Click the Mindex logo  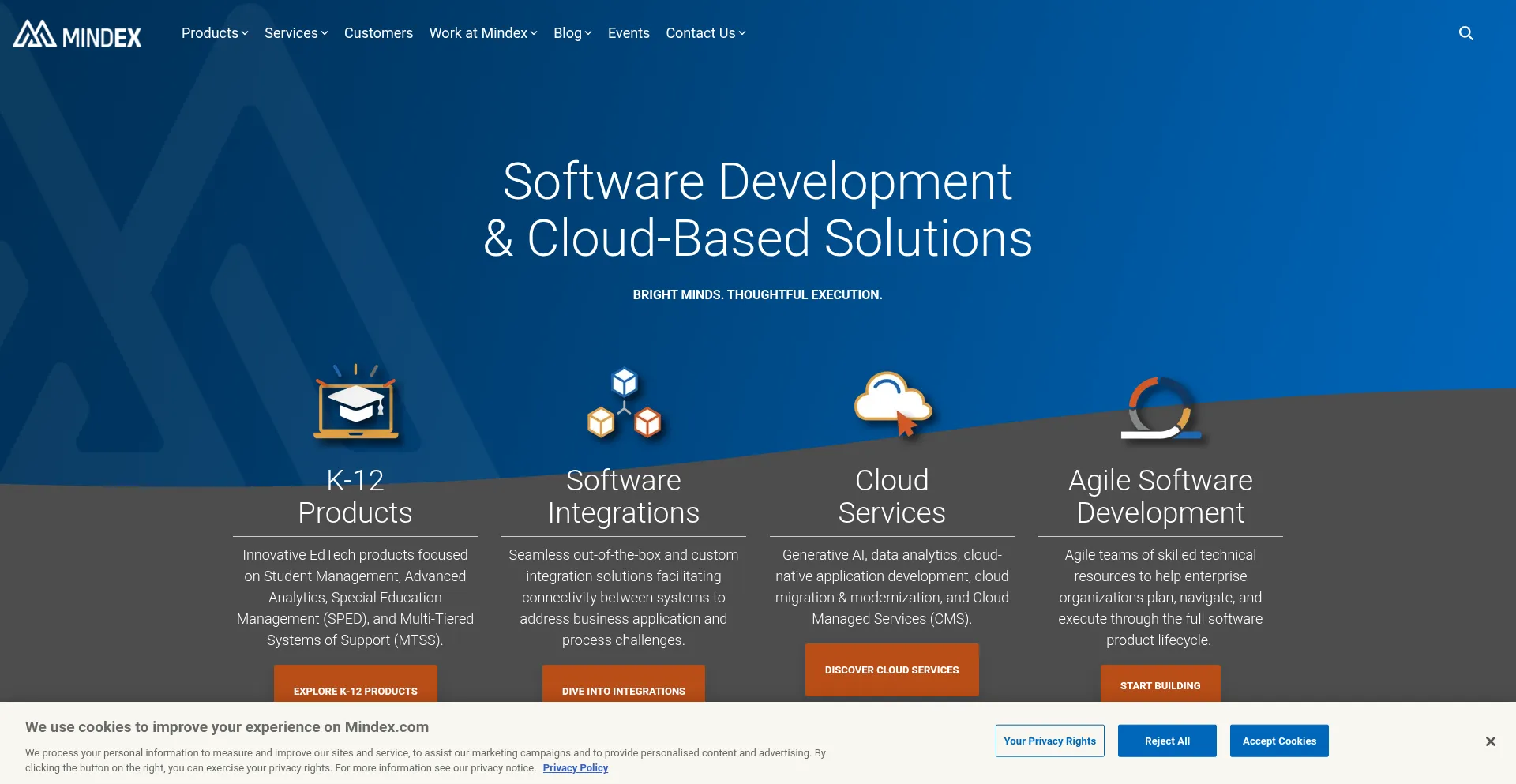77,34
